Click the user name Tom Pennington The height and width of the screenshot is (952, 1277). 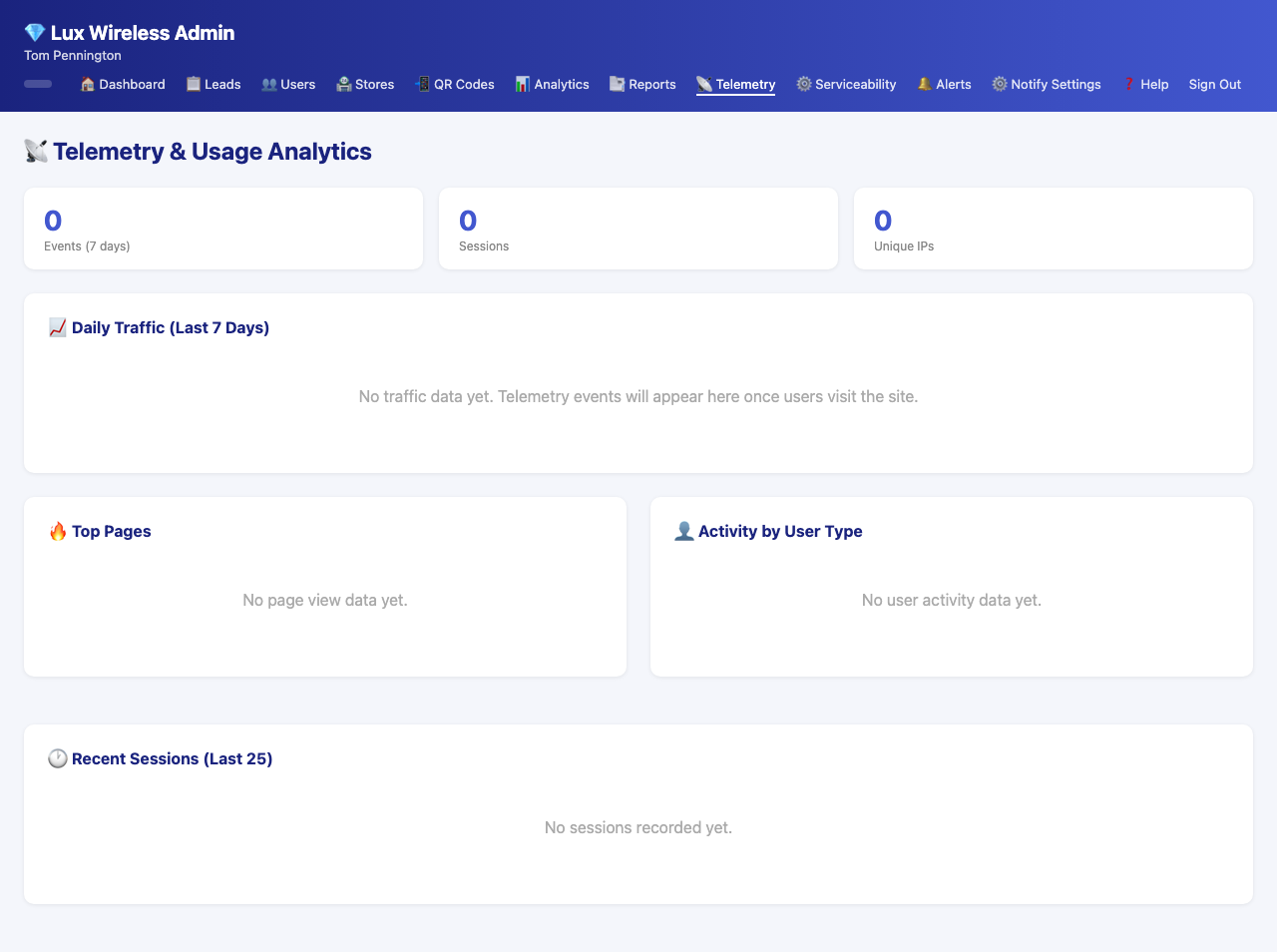[x=73, y=56]
